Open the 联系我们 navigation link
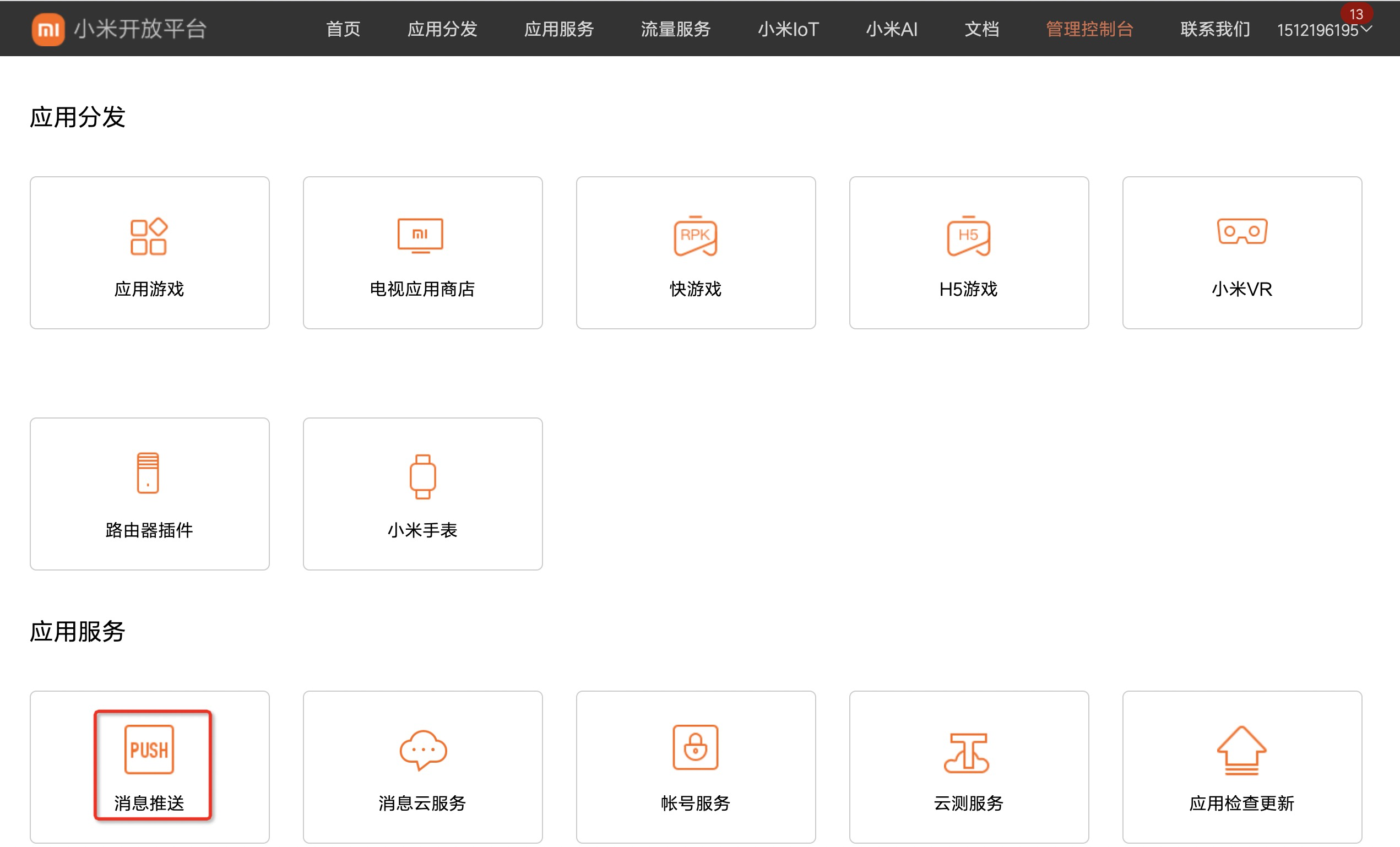The height and width of the screenshot is (847, 1400). pyautogui.click(x=1215, y=29)
